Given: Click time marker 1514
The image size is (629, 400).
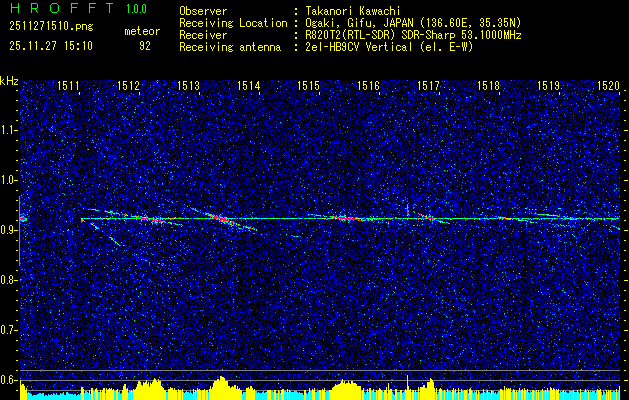Looking at the screenshot, I should click(x=248, y=85).
